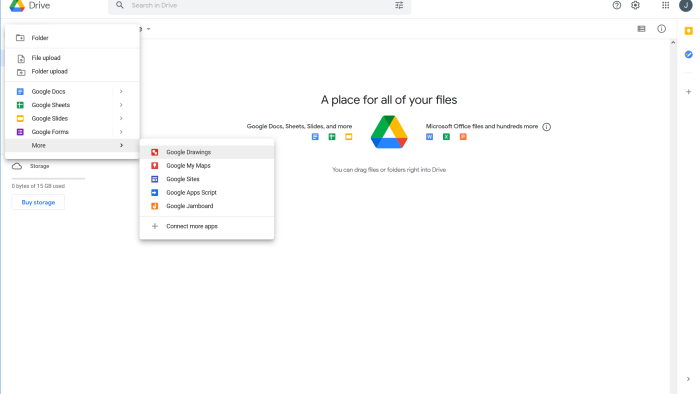
Task: Expand the Google Slides submenu arrow
Action: 121,118
